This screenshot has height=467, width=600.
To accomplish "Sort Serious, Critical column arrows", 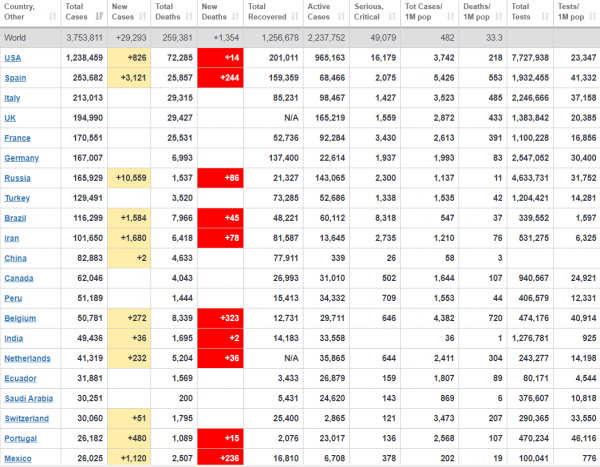I will 392,16.
